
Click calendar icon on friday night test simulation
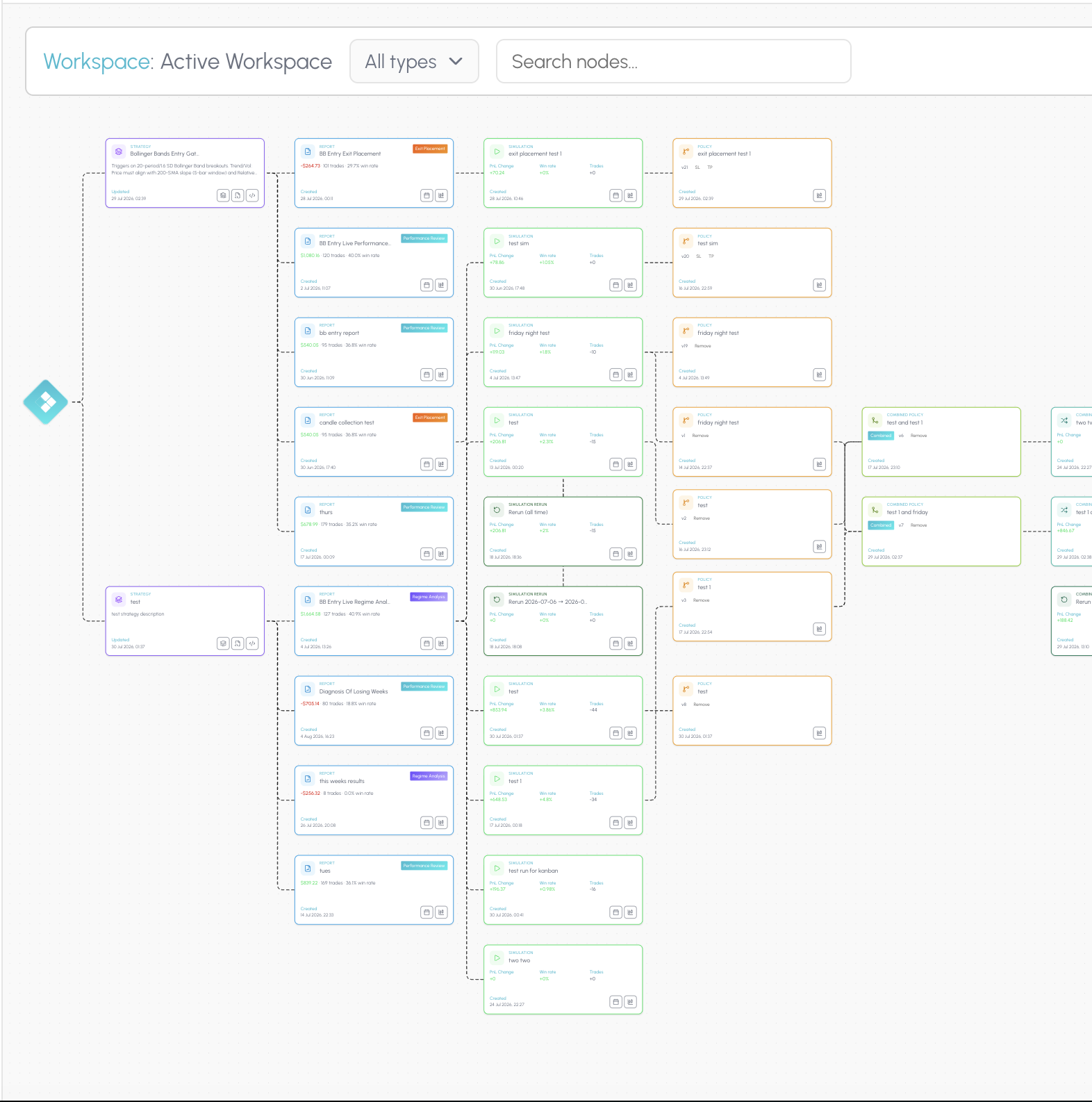pyautogui.click(x=615, y=375)
